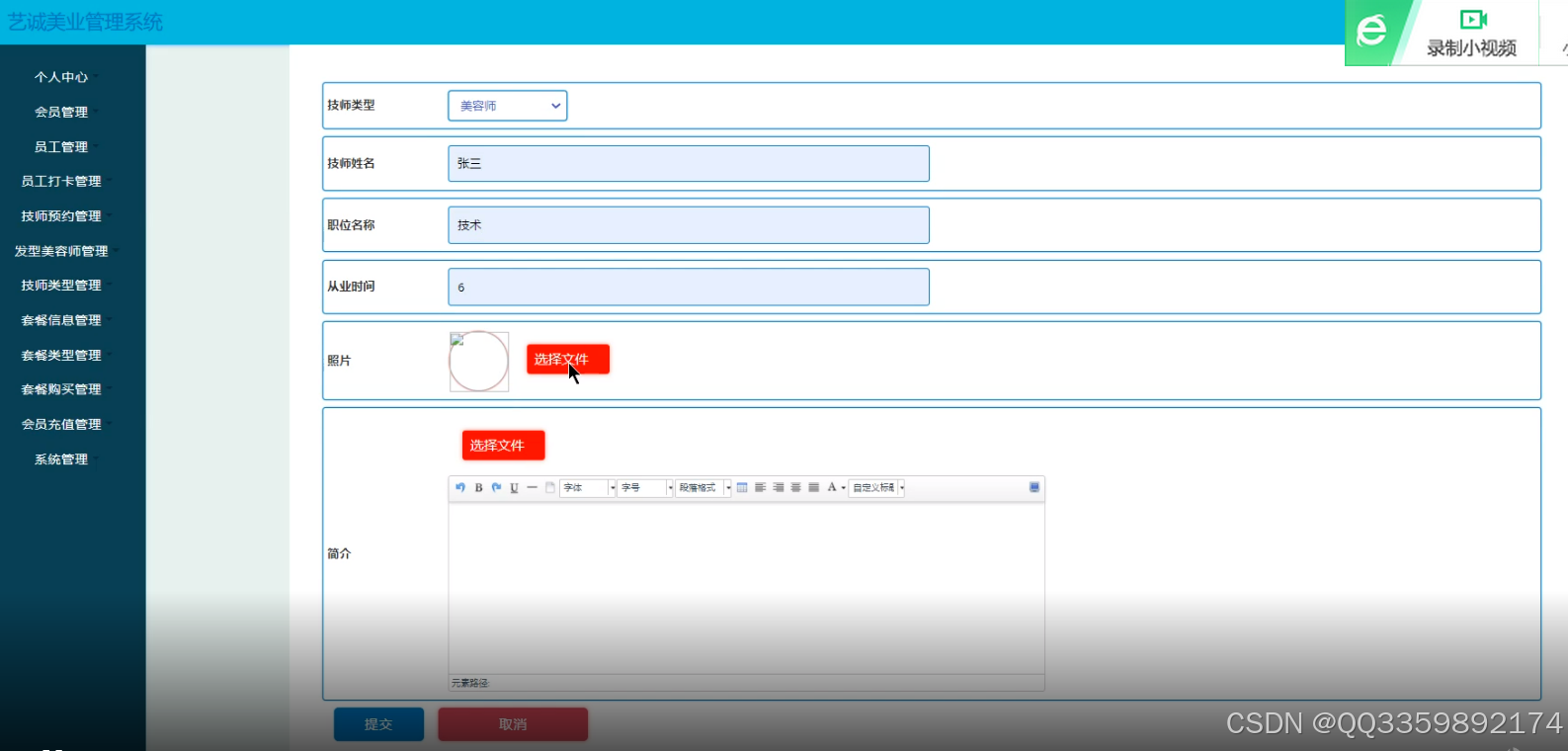This screenshot has width=1568, height=751.
Task: Click the blank page icon in editor toolbar
Action: [550, 487]
